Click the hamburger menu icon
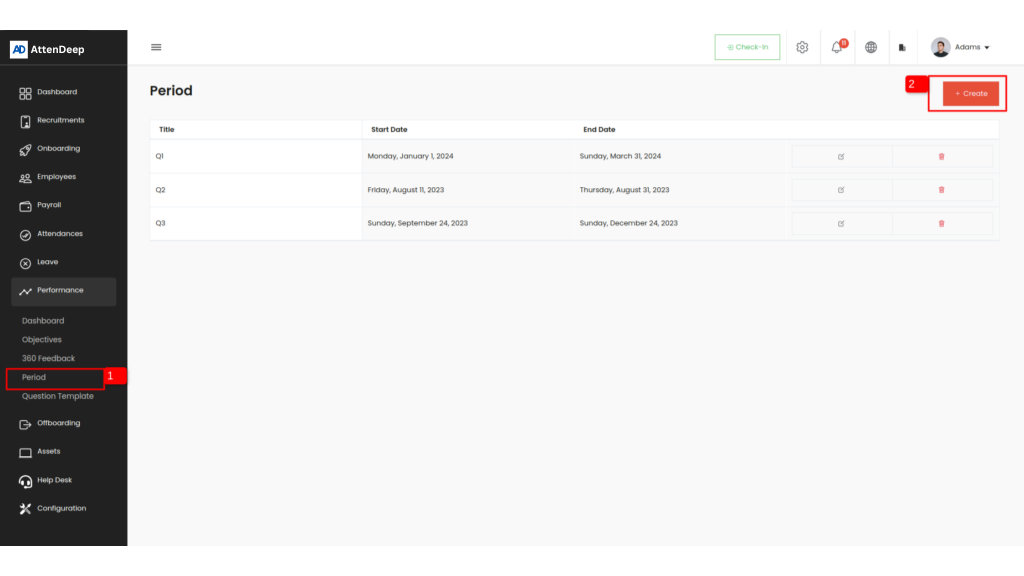 click(x=156, y=47)
